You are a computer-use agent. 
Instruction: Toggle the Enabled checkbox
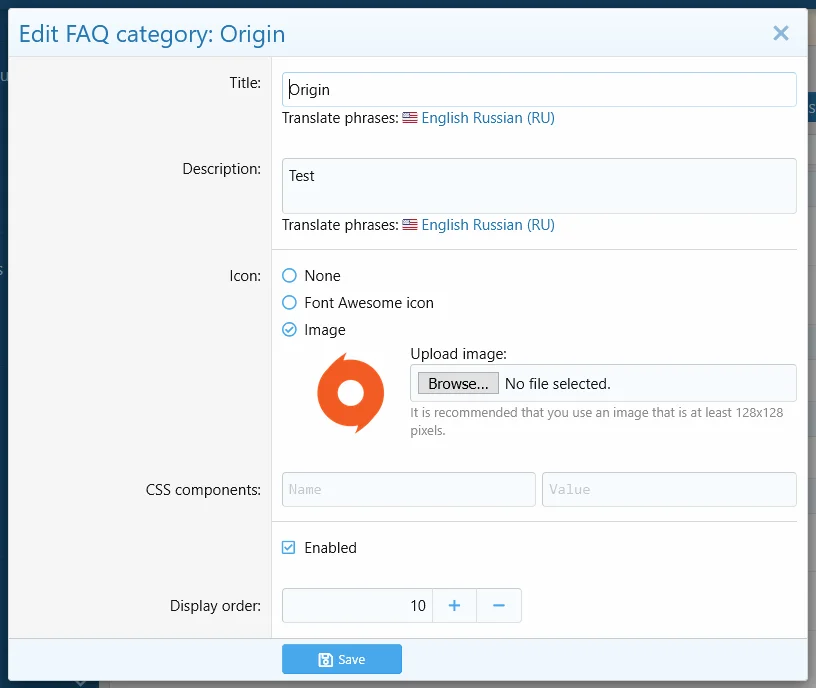(x=289, y=548)
